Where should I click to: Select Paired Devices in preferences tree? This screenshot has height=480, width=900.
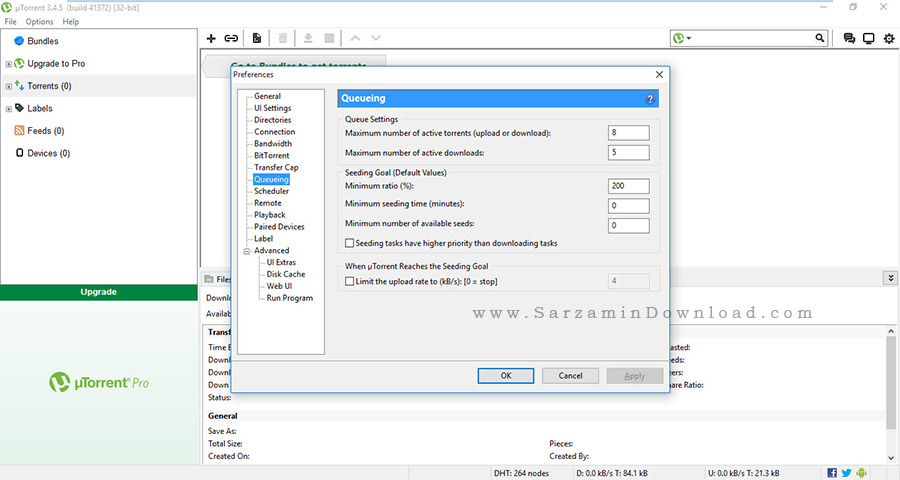pyautogui.click(x=279, y=227)
